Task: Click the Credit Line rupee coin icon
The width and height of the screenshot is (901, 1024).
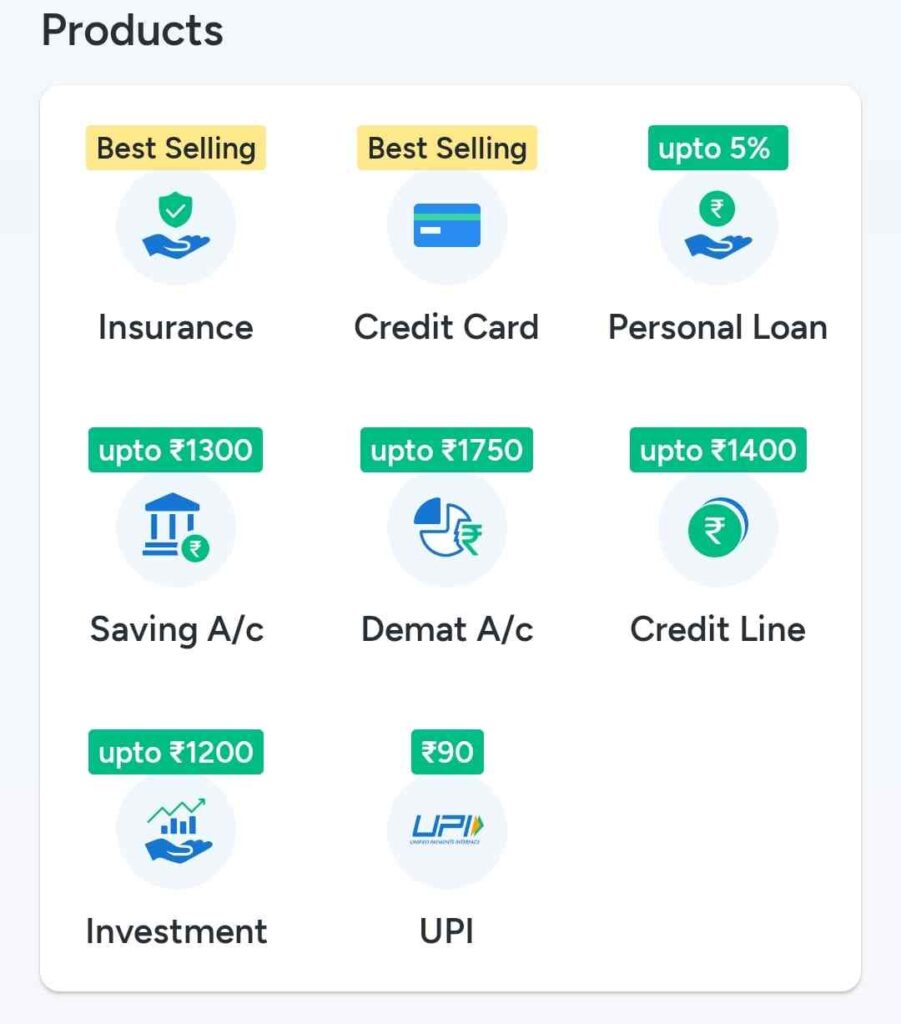Action: (x=718, y=528)
